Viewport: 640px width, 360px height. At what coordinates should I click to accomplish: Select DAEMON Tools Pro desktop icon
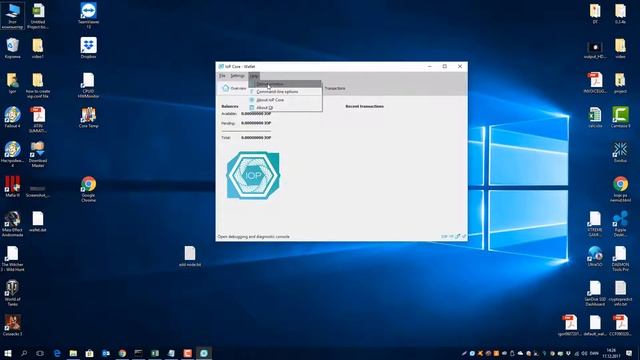(620, 259)
